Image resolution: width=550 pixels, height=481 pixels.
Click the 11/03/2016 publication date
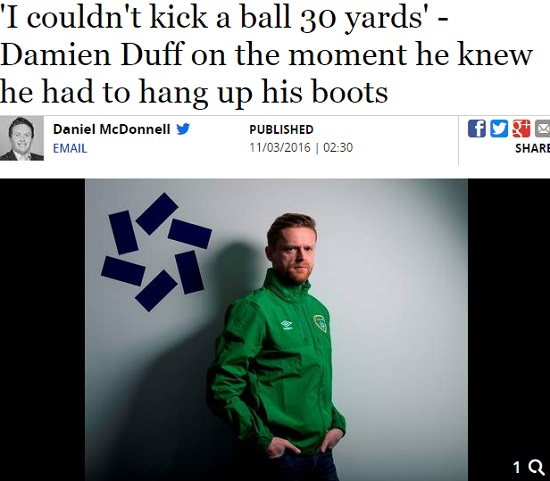(x=280, y=148)
